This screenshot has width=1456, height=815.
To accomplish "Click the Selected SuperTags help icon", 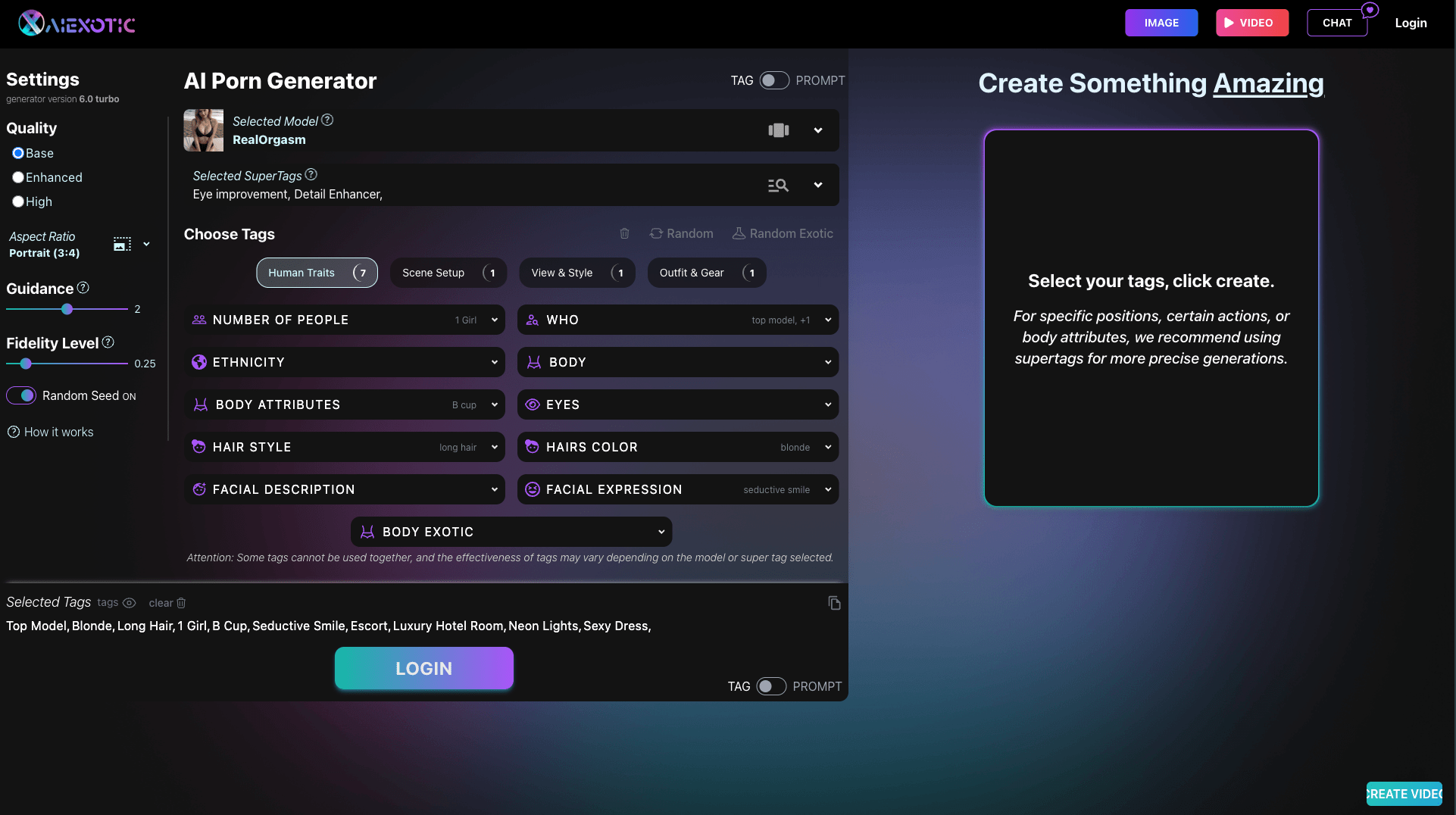I will point(311,174).
